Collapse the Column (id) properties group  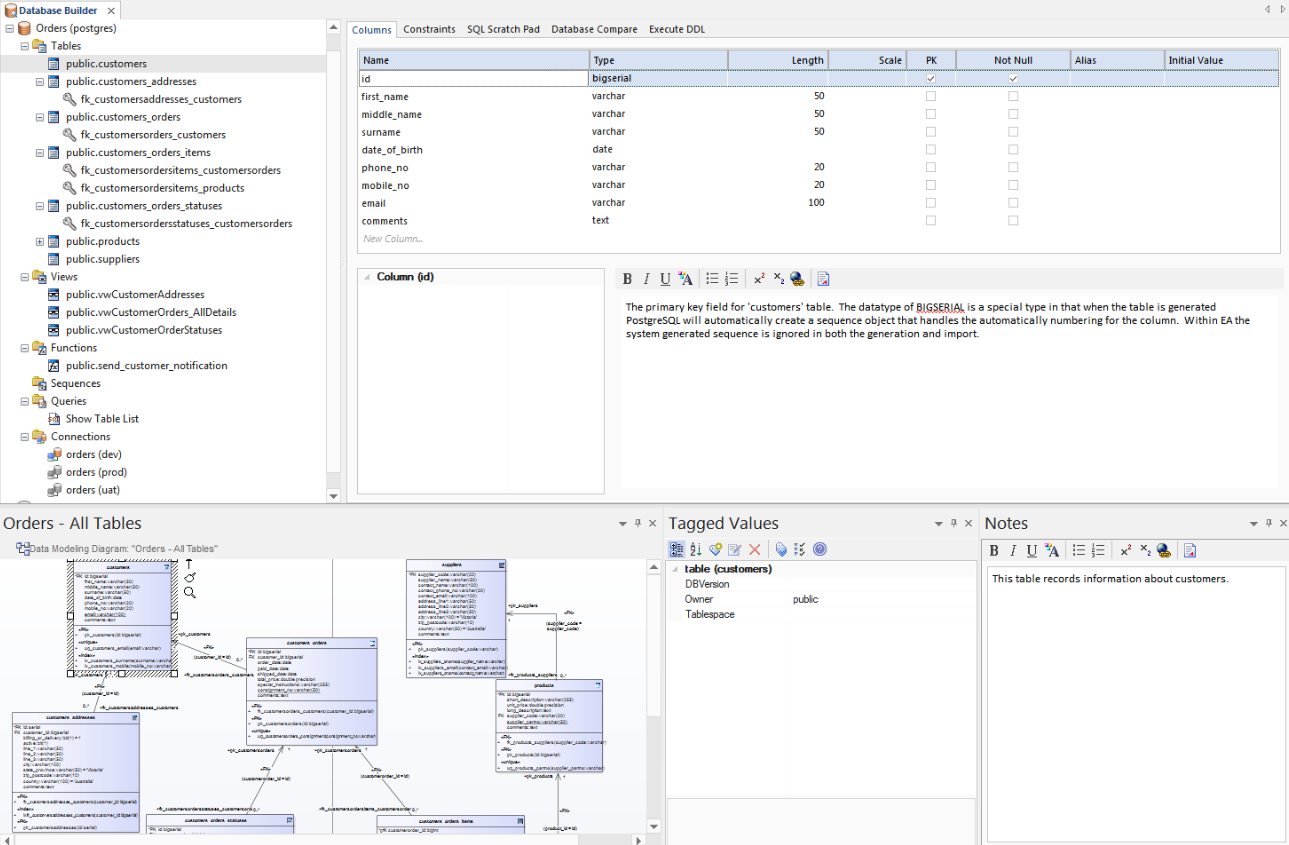pyautogui.click(x=366, y=277)
